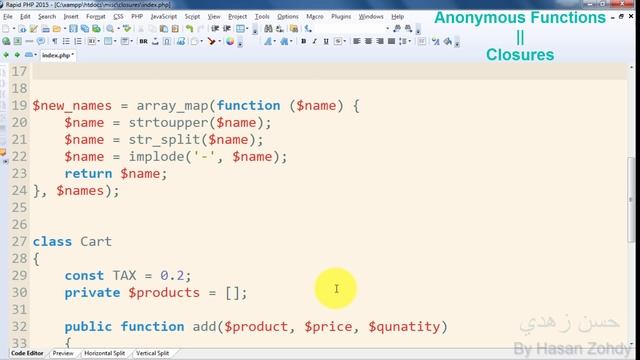Justify text alignment
This screenshot has width=640, height=360.
(x=391, y=41)
